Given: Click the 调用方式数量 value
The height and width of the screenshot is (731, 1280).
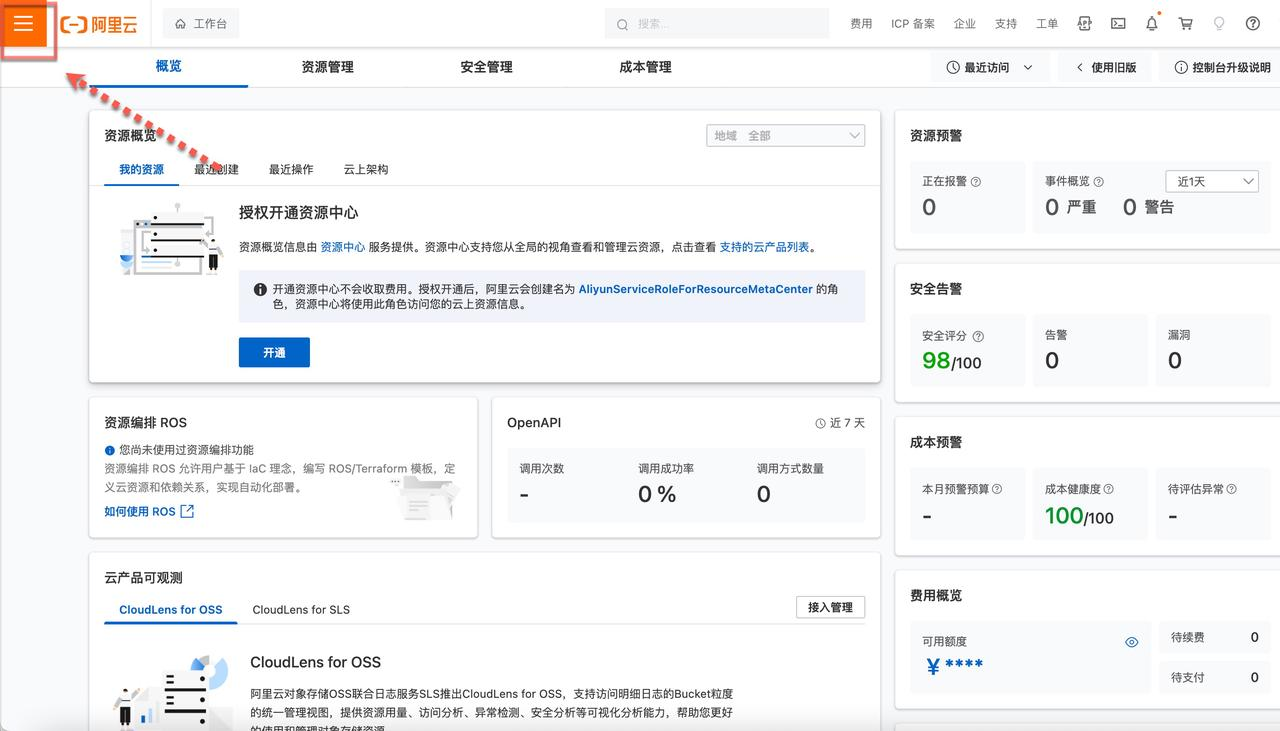Looking at the screenshot, I should point(764,494).
